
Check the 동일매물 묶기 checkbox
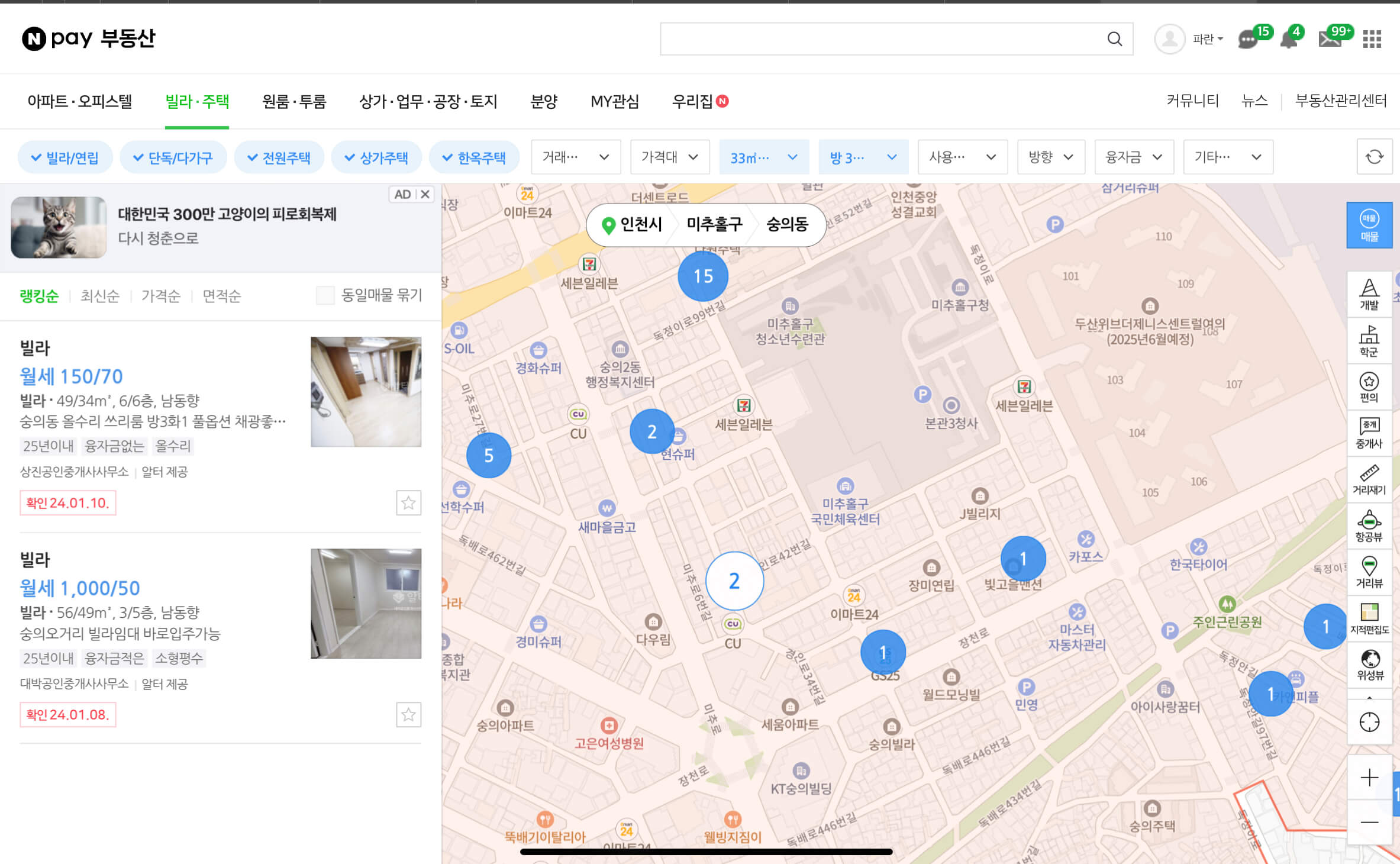click(325, 295)
